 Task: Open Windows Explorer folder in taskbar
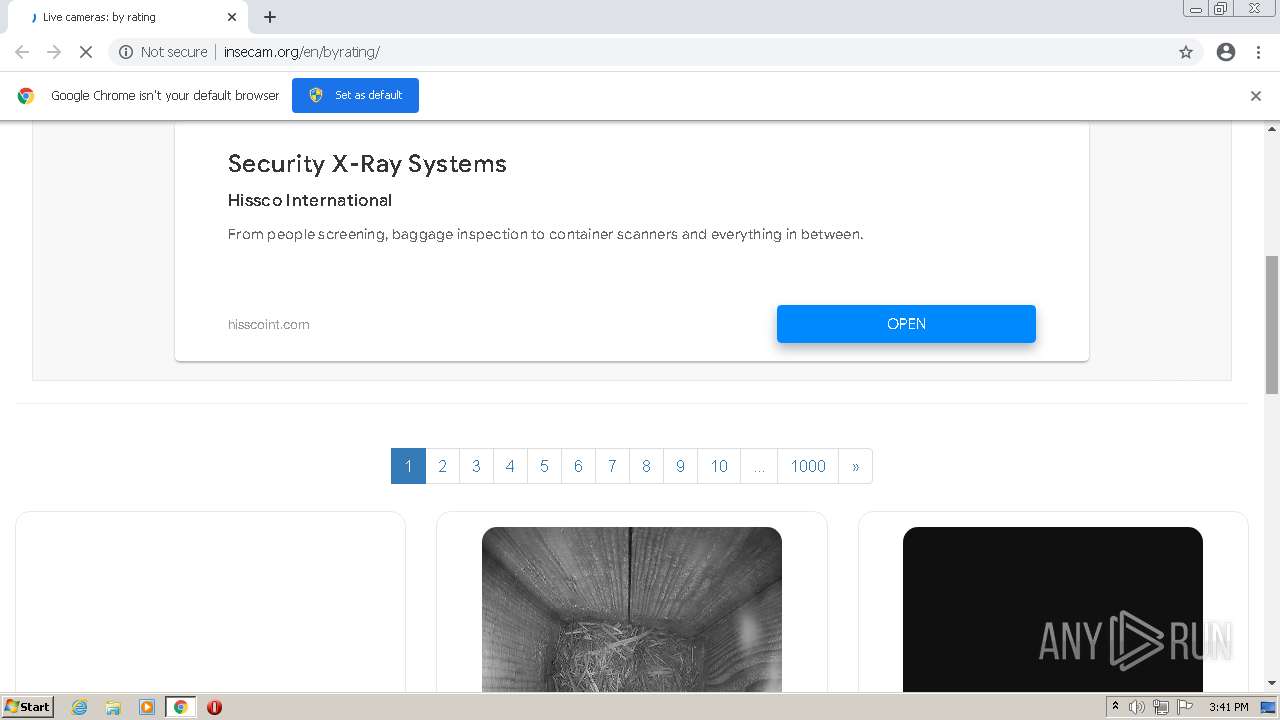113,707
